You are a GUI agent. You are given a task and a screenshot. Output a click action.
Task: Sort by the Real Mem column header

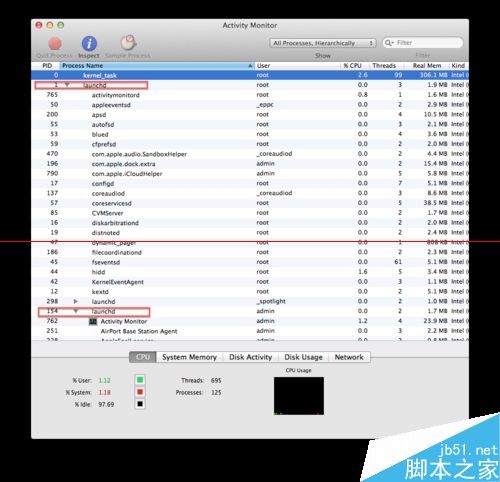427,66
